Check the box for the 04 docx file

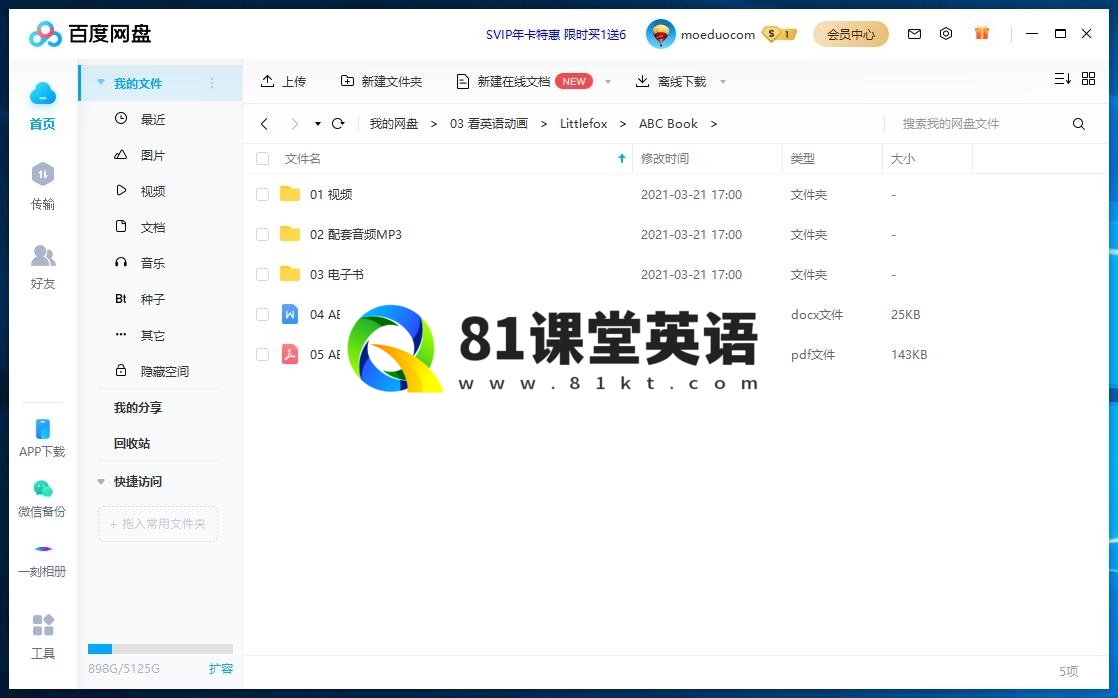pos(262,314)
